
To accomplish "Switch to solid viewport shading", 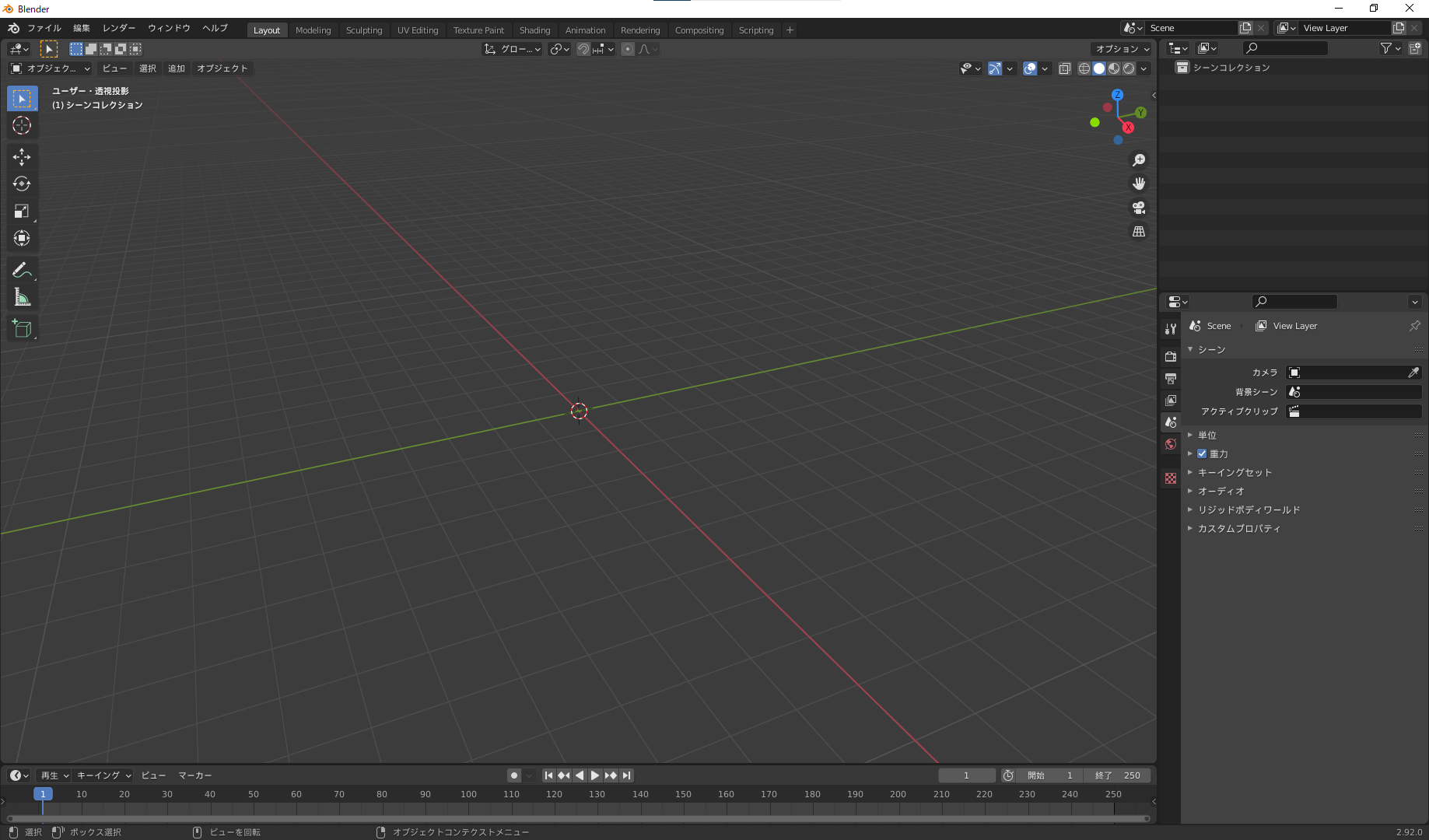I will point(1099,68).
